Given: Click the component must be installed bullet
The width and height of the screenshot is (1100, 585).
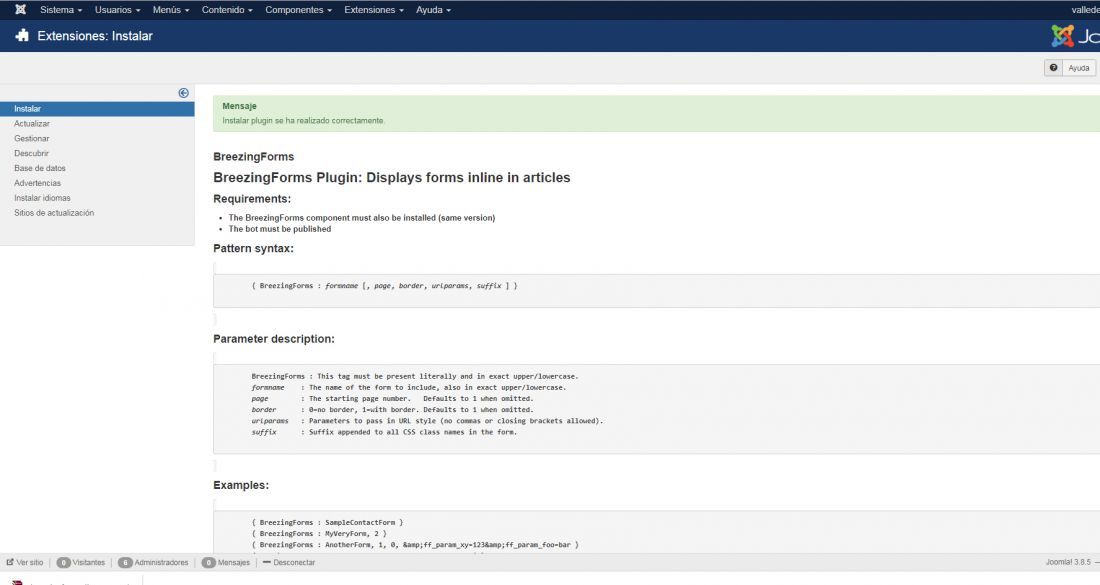Looking at the screenshot, I should (362, 217).
